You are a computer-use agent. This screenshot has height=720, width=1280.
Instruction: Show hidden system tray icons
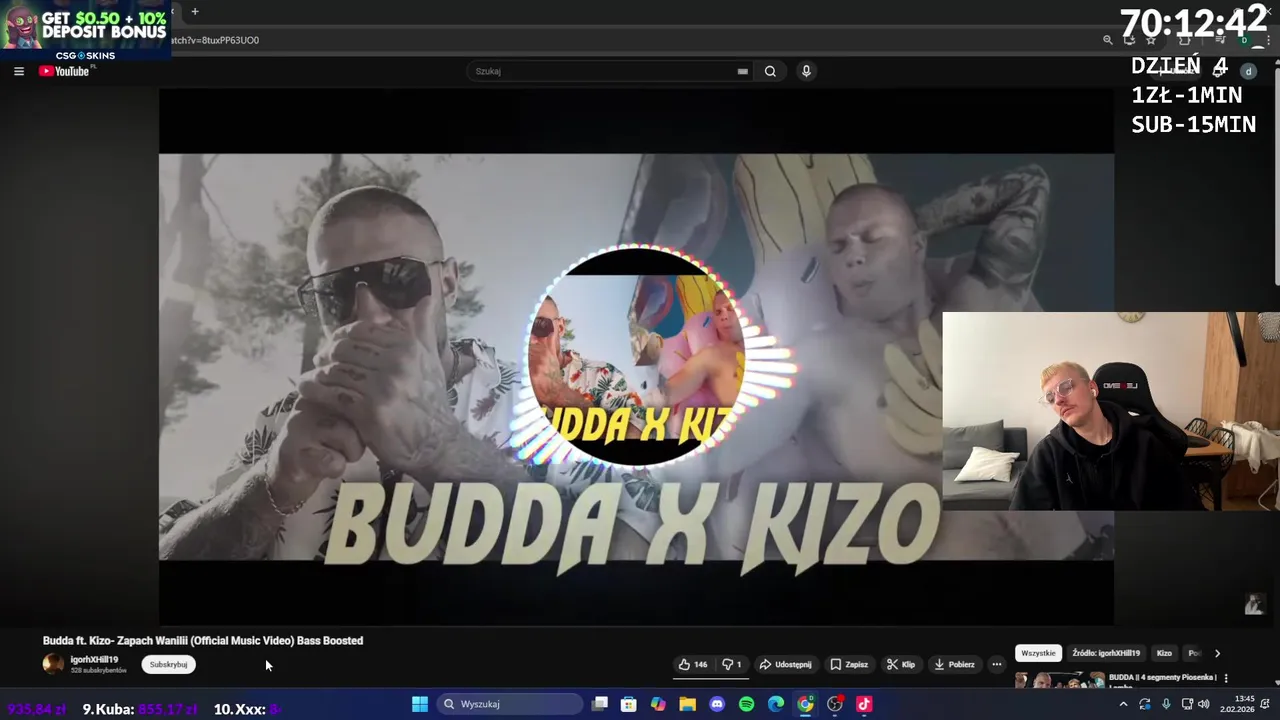[x=1123, y=704]
